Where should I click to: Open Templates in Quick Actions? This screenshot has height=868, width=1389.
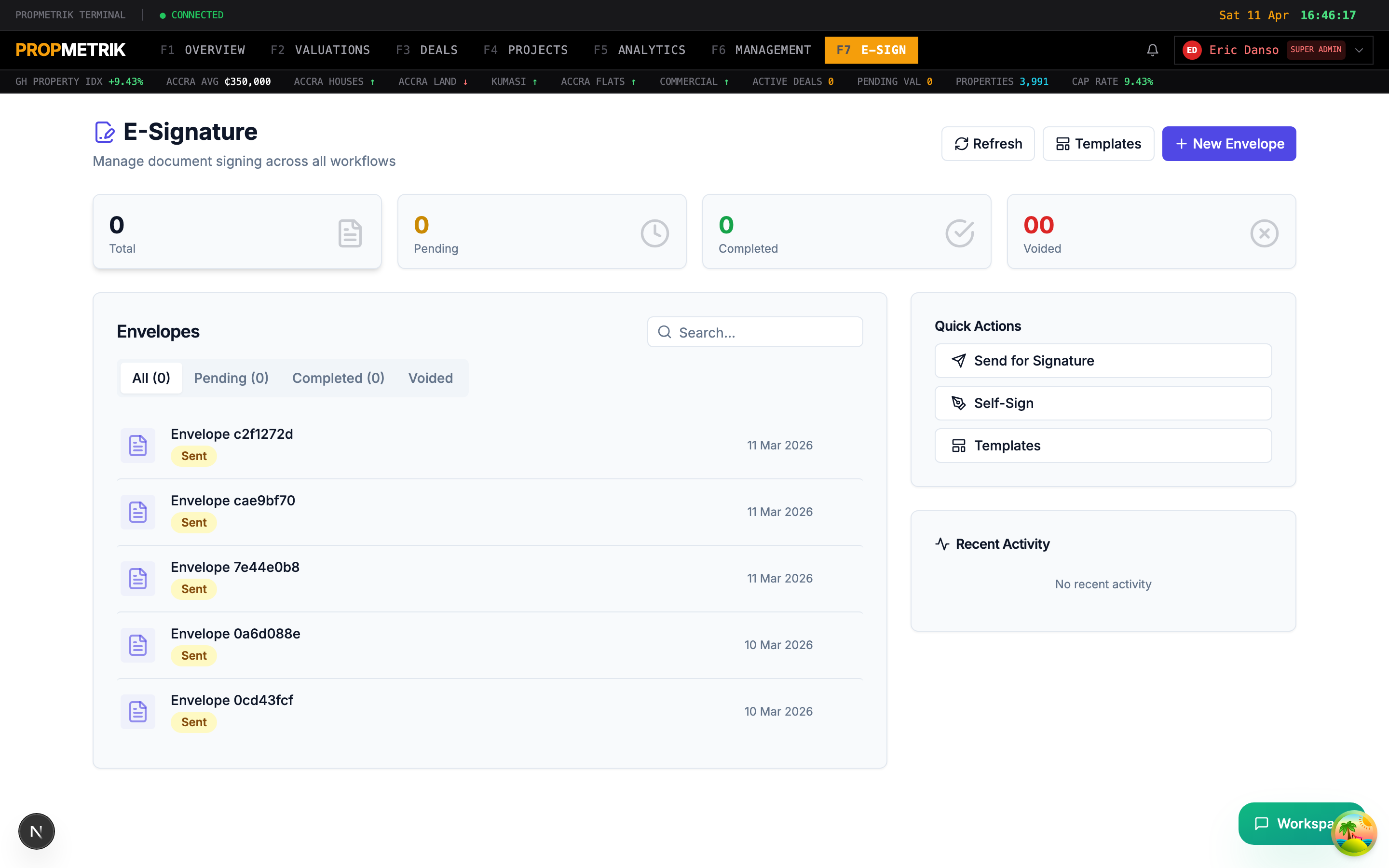click(1103, 446)
